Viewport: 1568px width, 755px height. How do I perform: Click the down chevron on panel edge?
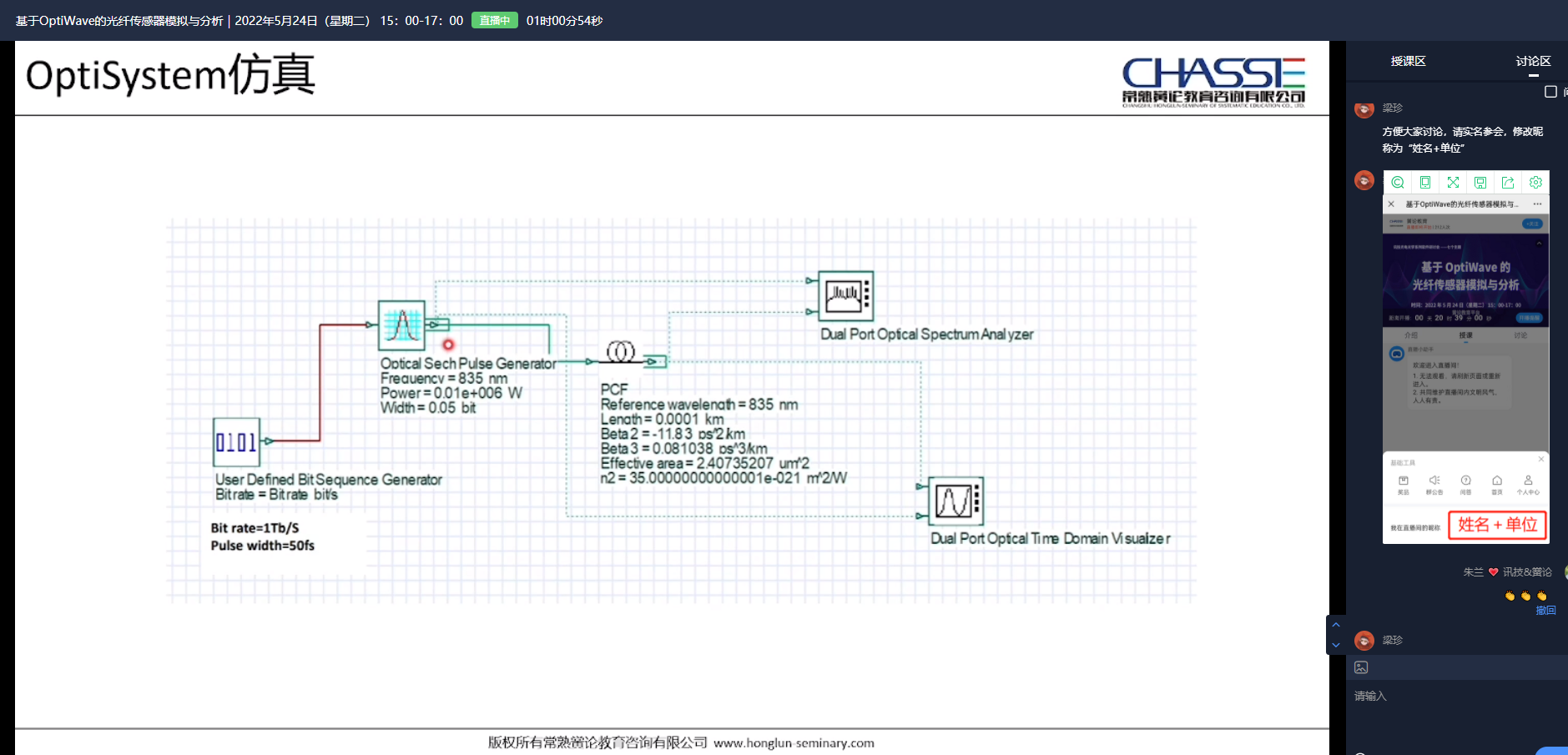pos(1336,645)
